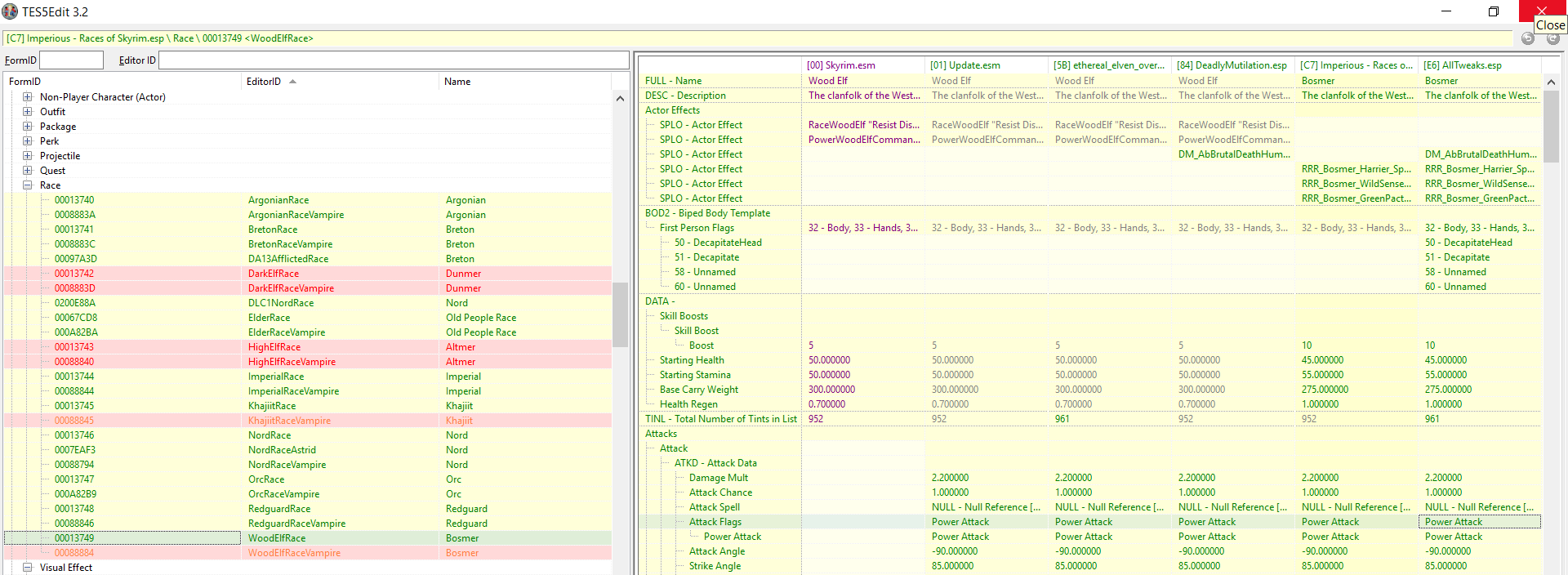Click the [00] Skyrim.esm column header
Image resolution: width=1568 pixels, height=575 pixels.
click(x=863, y=65)
